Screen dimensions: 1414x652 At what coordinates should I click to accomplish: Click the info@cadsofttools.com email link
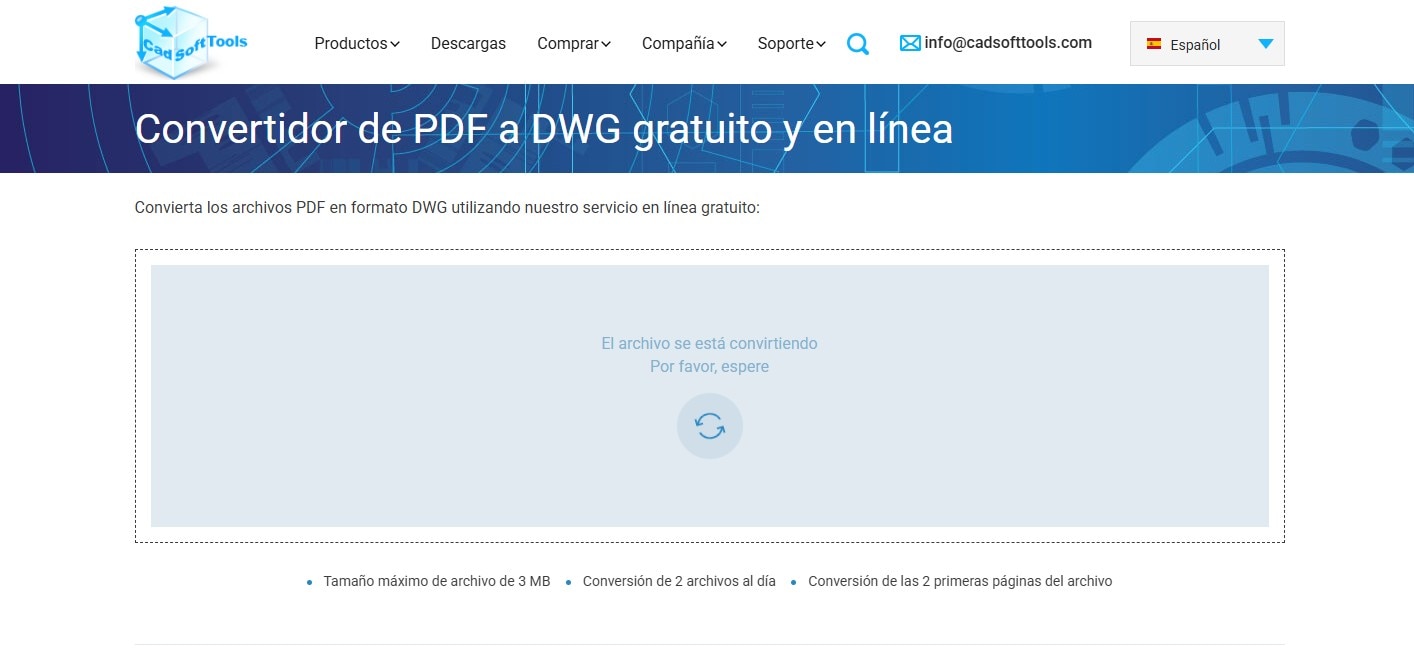[1008, 43]
